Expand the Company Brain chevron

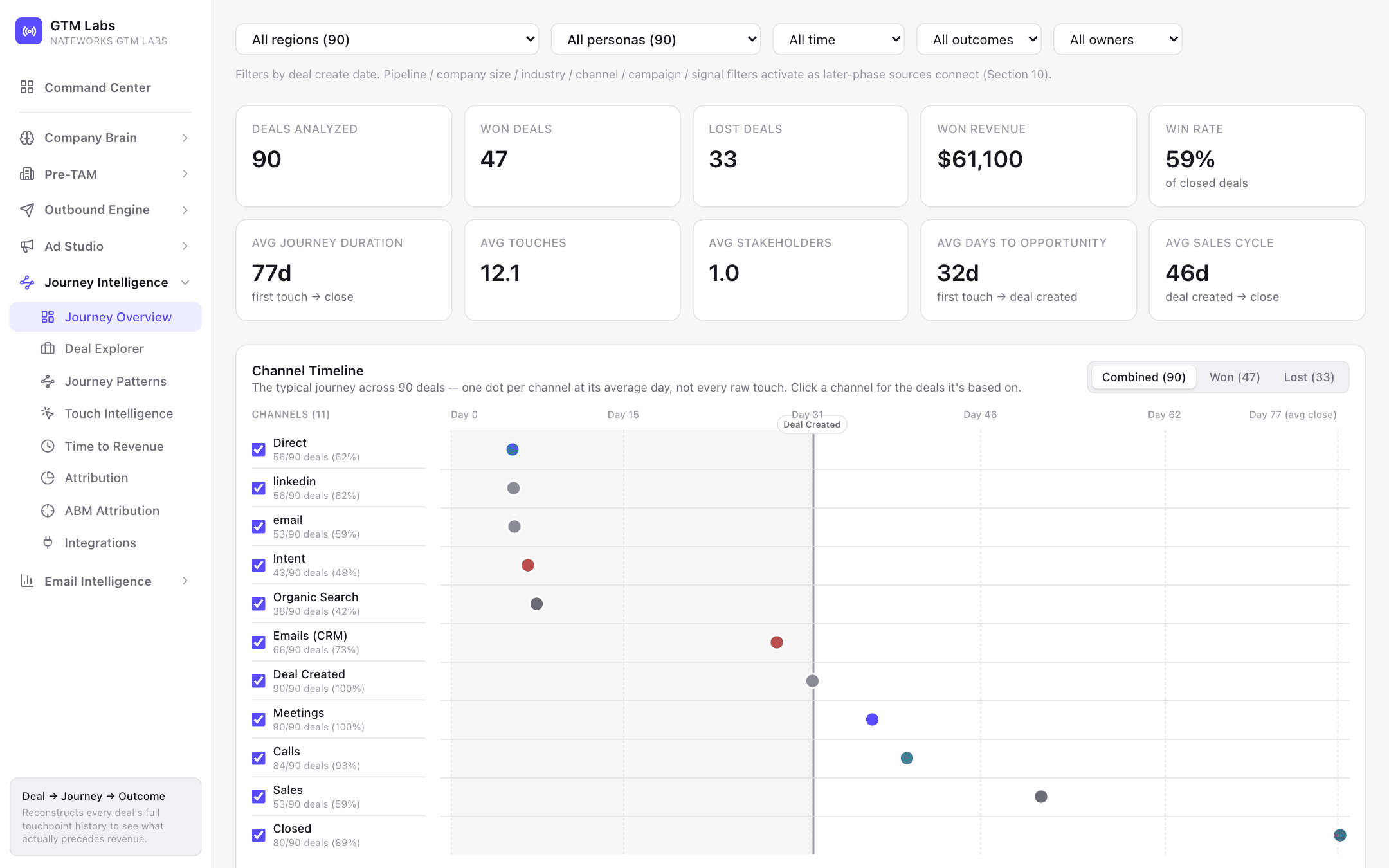185,138
